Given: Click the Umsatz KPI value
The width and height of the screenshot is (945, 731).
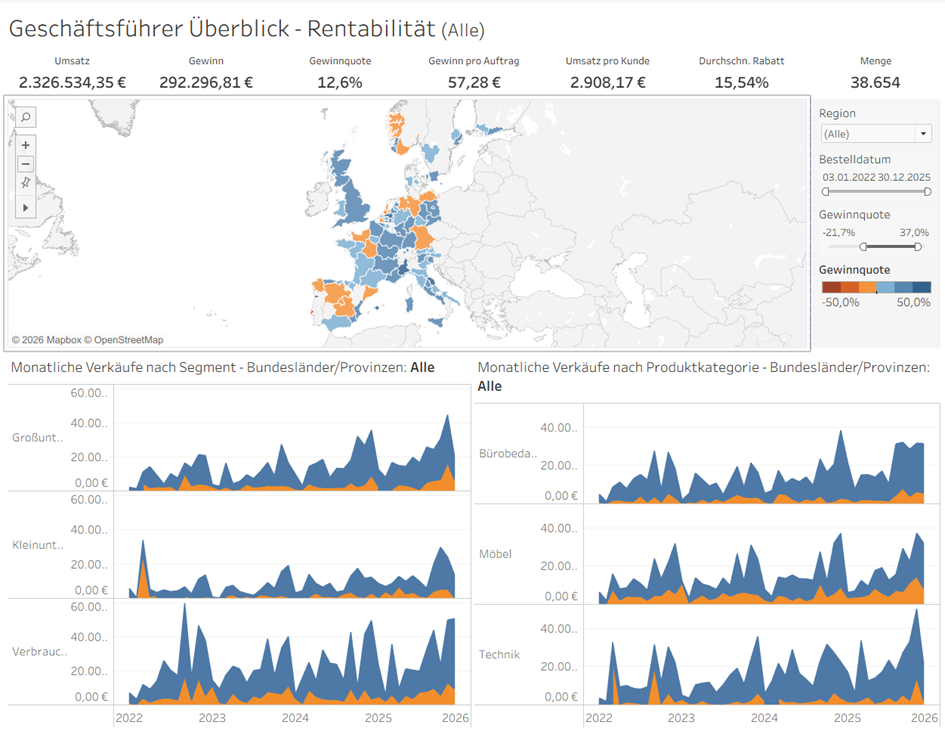Looking at the screenshot, I should coord(72,82).
